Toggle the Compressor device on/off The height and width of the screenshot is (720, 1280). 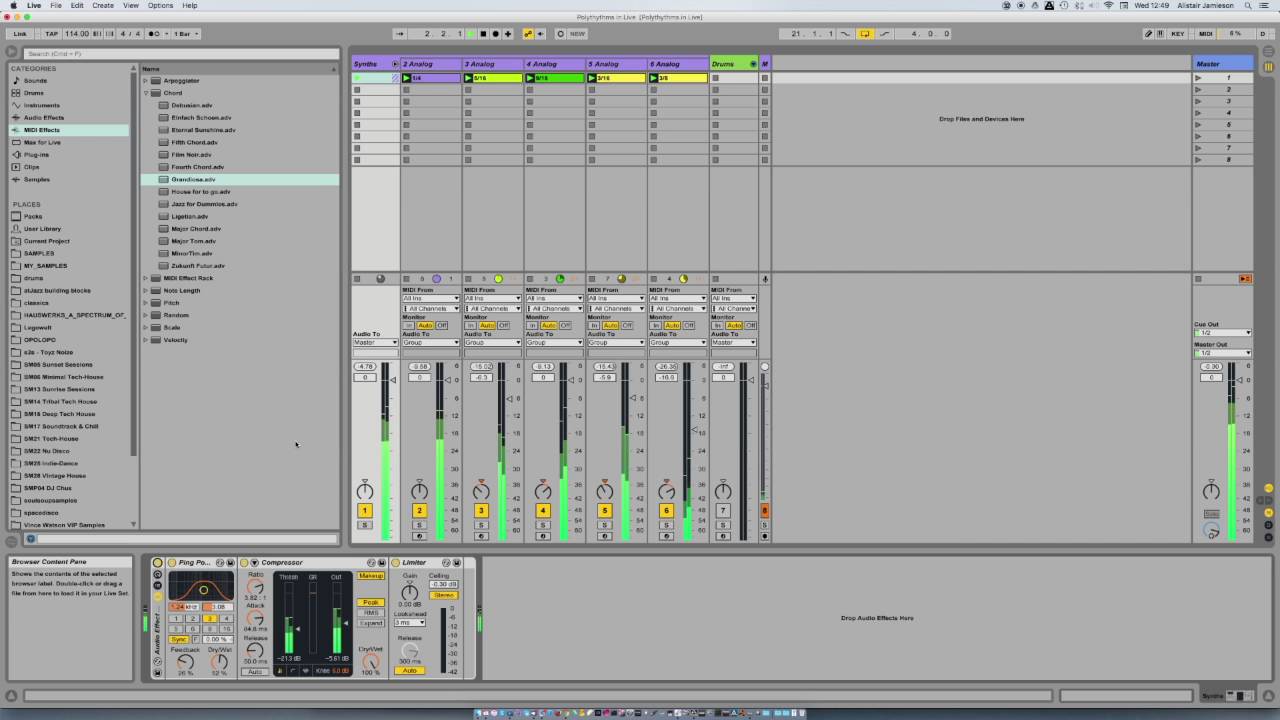[244, 562]
